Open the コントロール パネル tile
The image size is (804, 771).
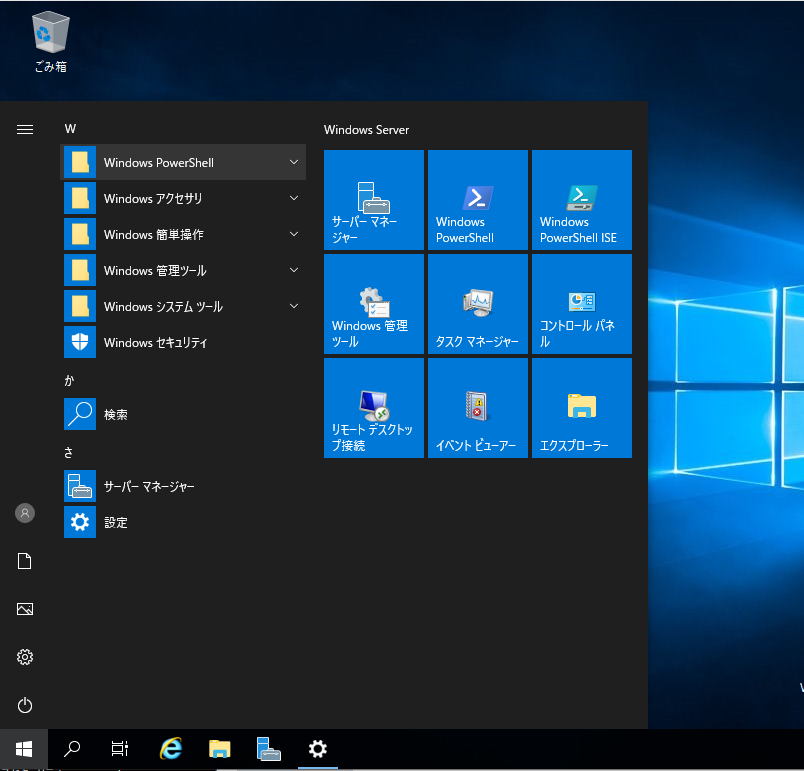pos(581,304)
